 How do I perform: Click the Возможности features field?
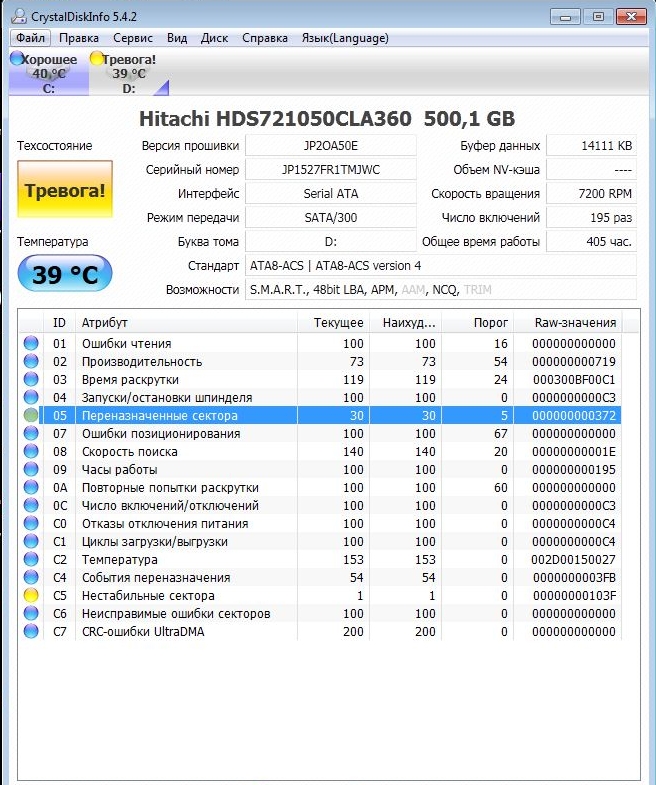(x=441, y=290)
